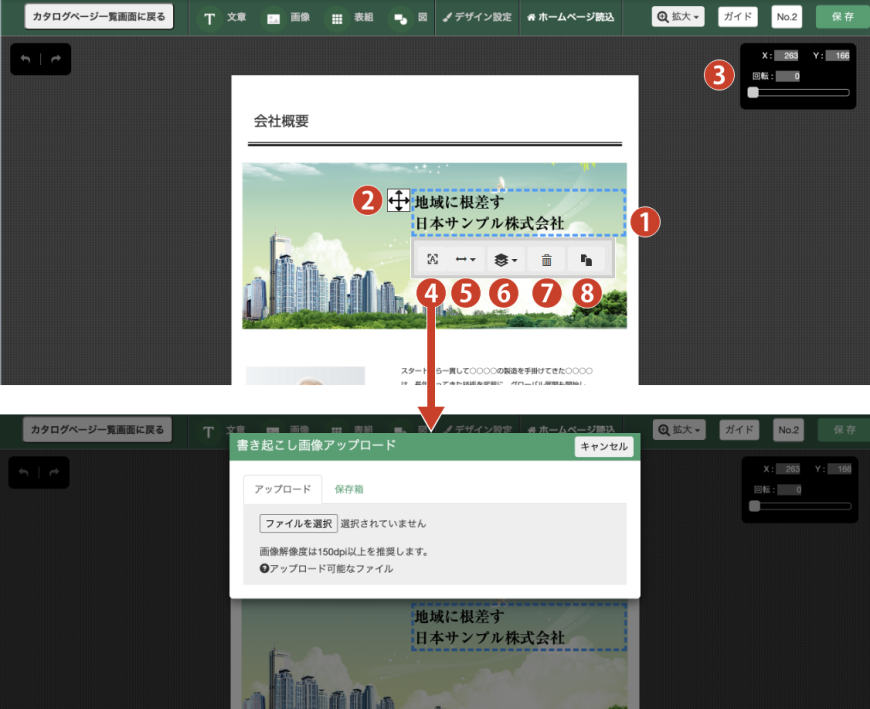The height and width of the screenshot is (709, 870).
Task: Click the redo arrow in the upper editor
Action: [x=55, y=60]
